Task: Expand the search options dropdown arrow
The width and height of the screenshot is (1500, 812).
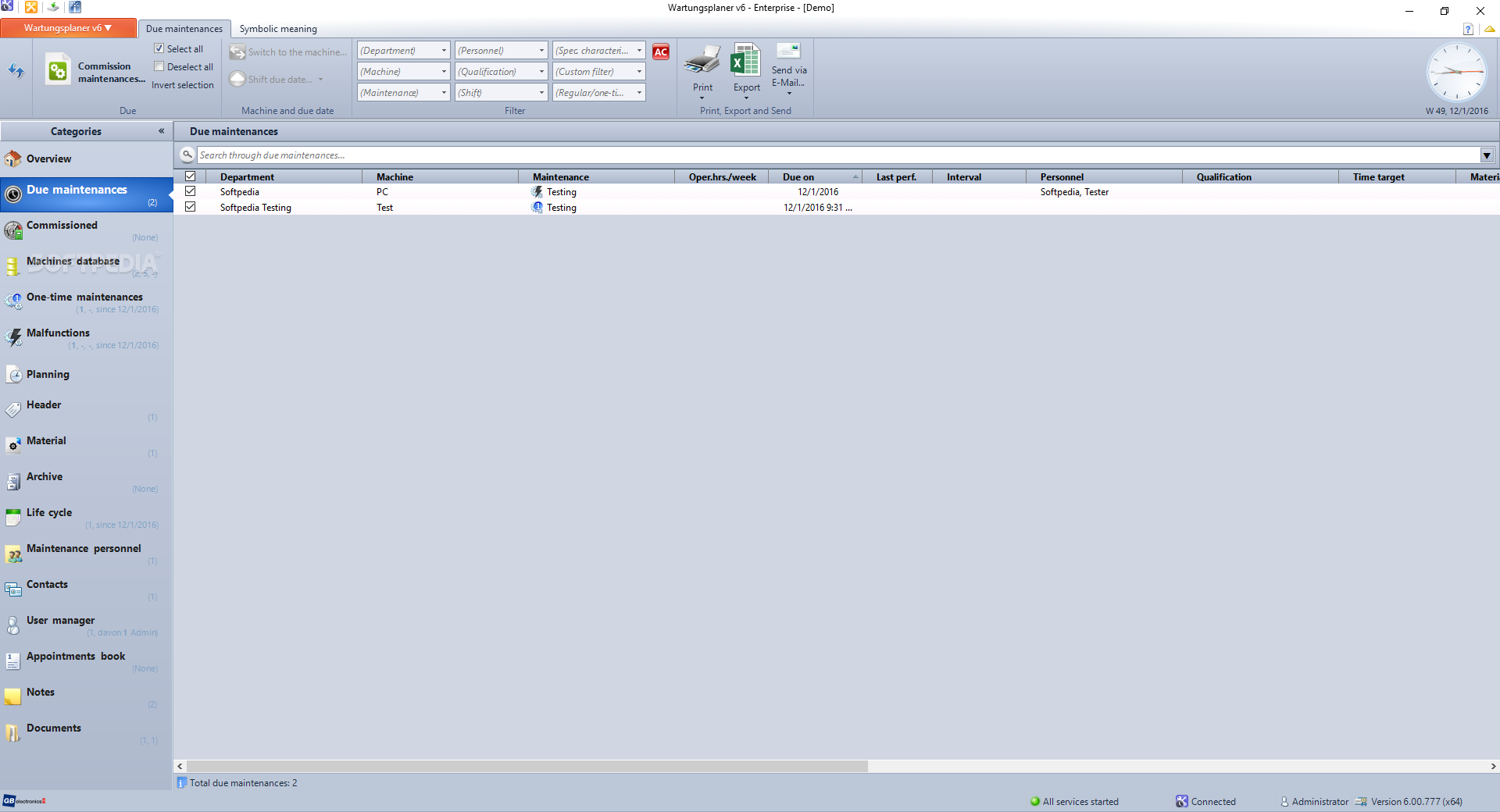Action: tap(1487, 155)
